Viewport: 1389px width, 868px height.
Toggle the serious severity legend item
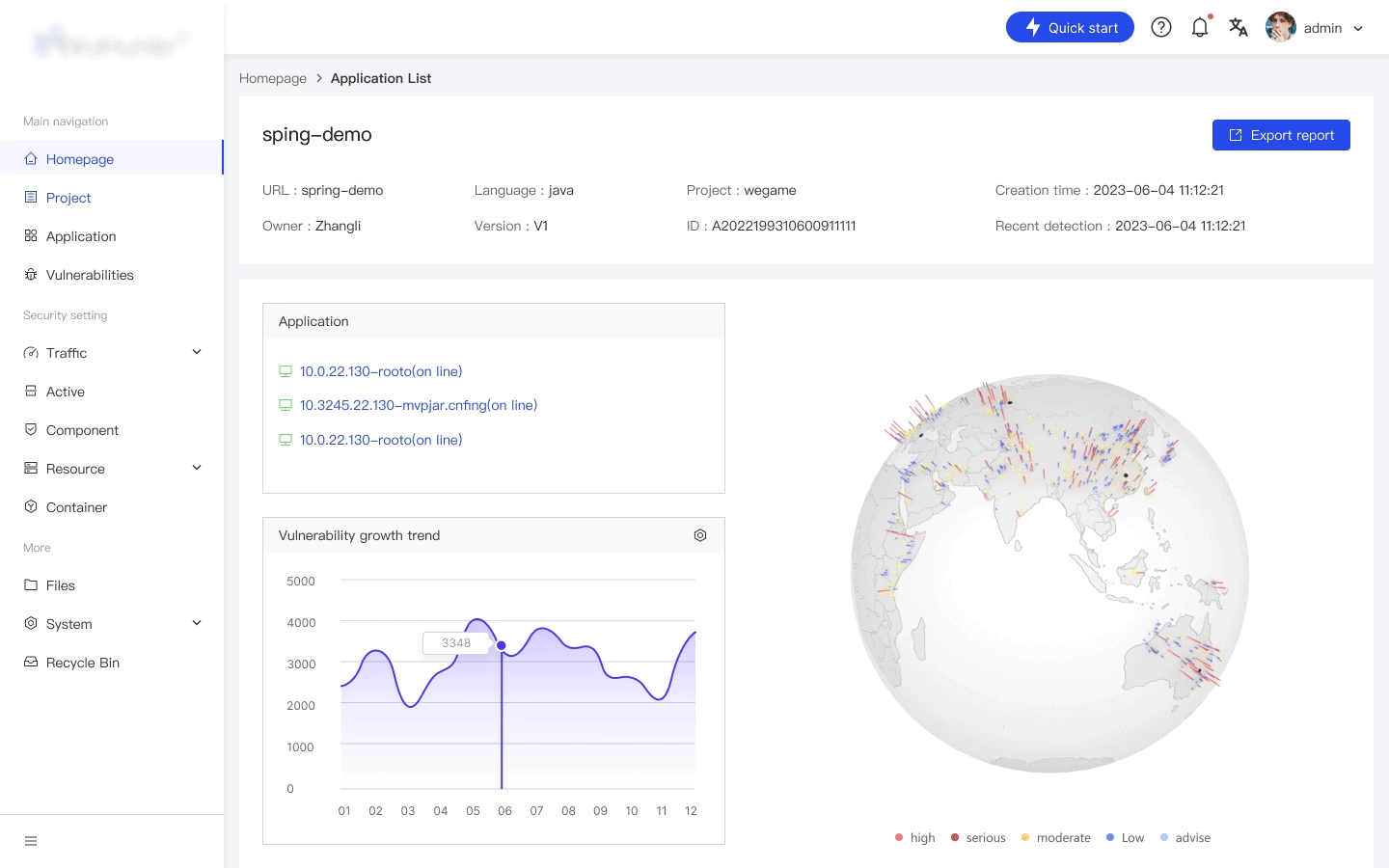(978, 837)
